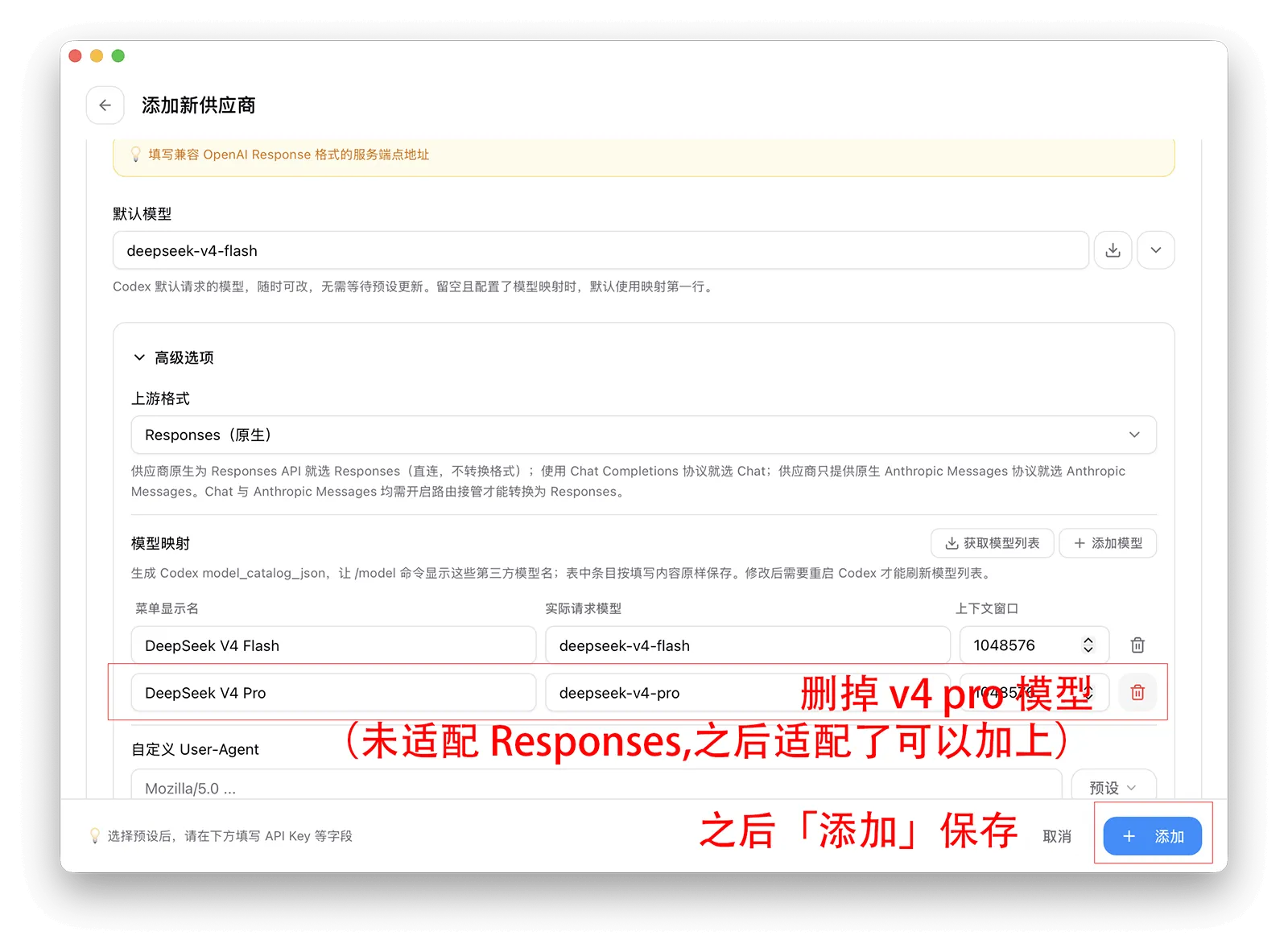Click the blue 添加 button
1288x952 pixels.
pos(1153,836)
